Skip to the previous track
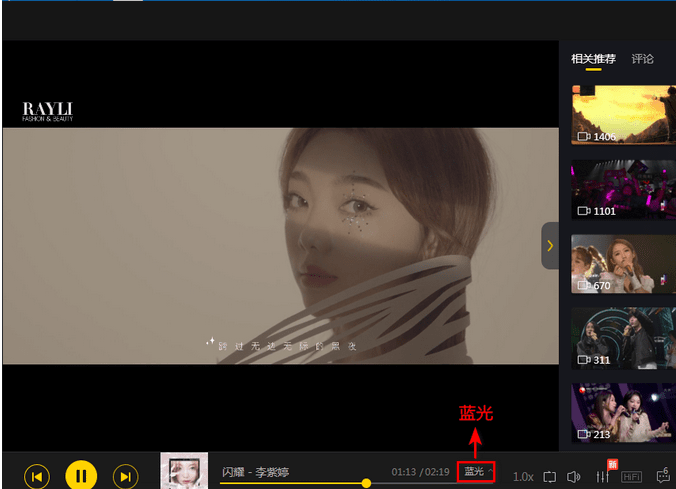Screen dimensions: 676x489 tap(37, 476)
